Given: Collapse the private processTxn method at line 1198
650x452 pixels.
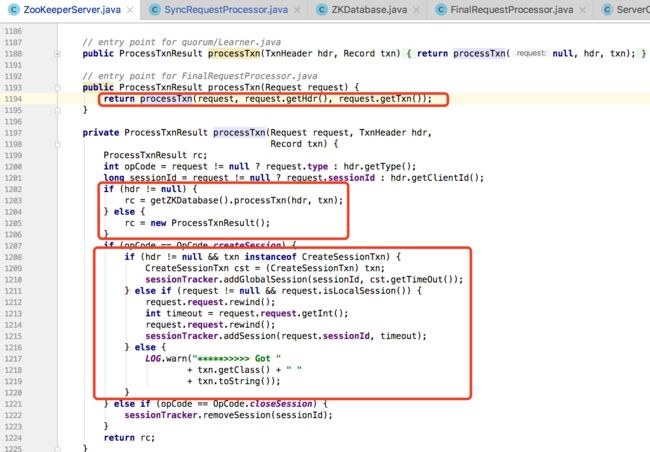Looking at the screenshot, I should (58, 144).
